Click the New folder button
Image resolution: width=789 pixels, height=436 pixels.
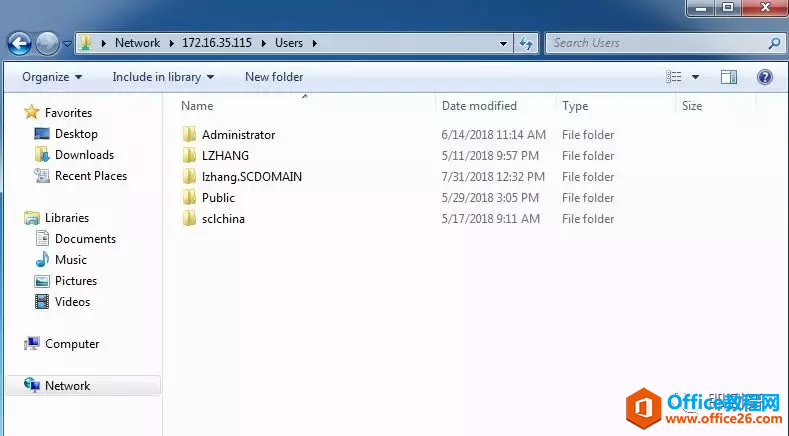pyautogui.click(x=274, y=77)
